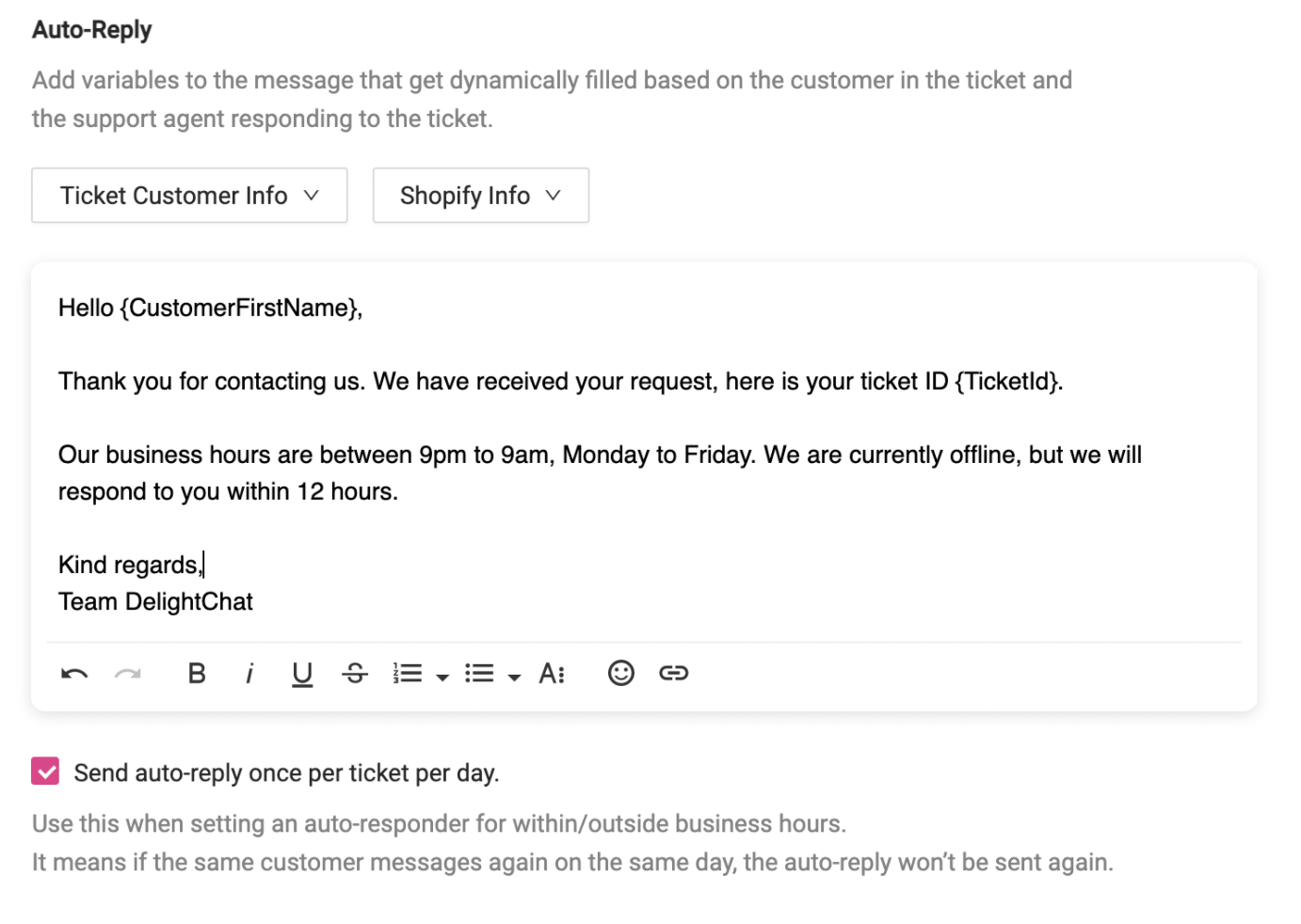The width and height of the screenshot is (1301, 924).
Task: Open the Ticket Customer Info dropdown
Action: pyautogui.click(x=189, y=196)
